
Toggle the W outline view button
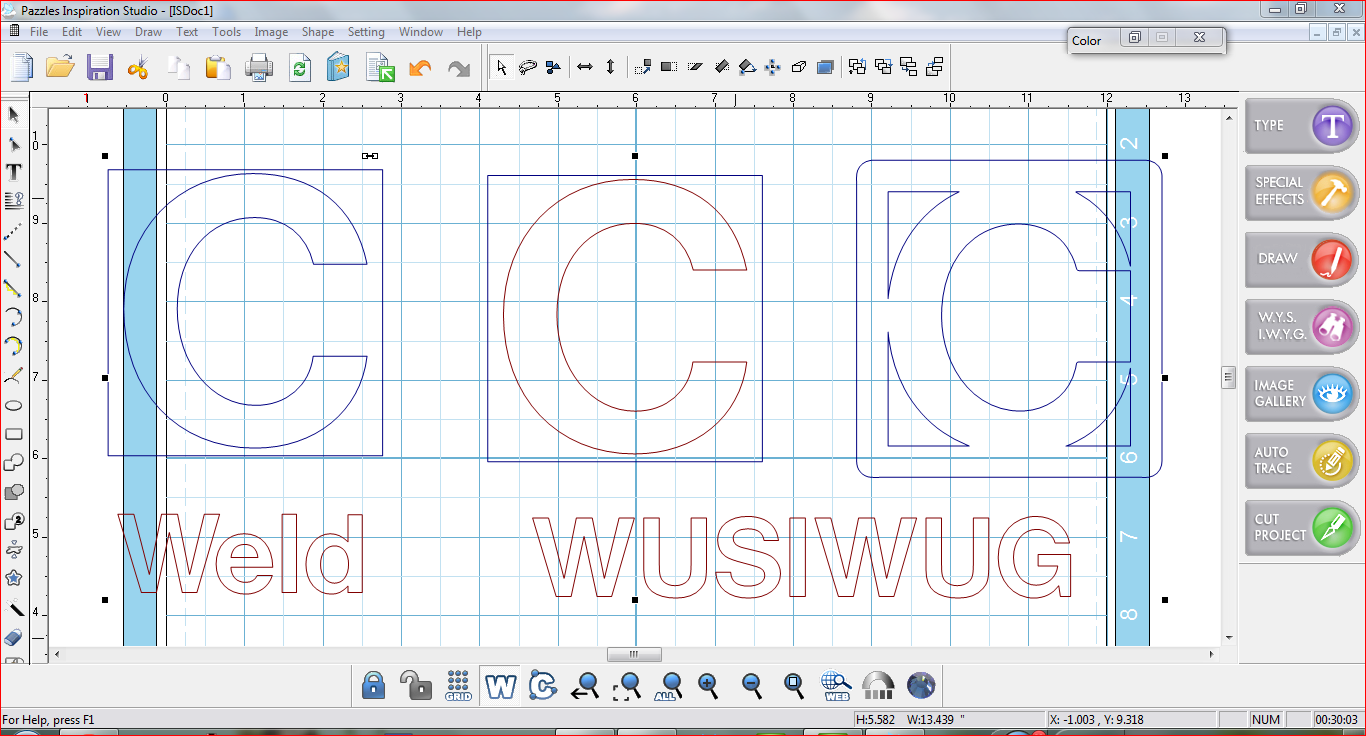(x=500, y=686)
